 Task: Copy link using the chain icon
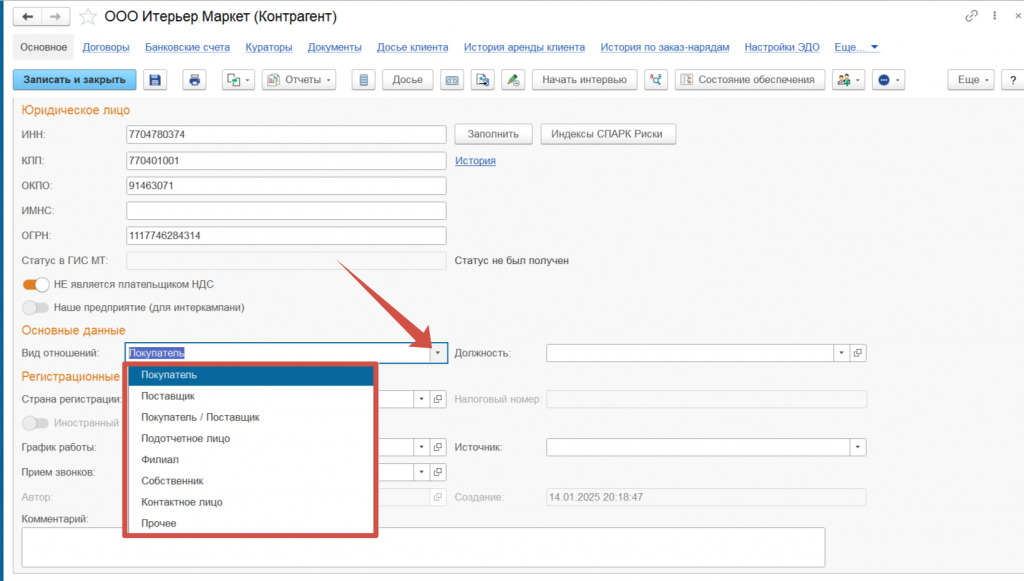tap(971, 16)
